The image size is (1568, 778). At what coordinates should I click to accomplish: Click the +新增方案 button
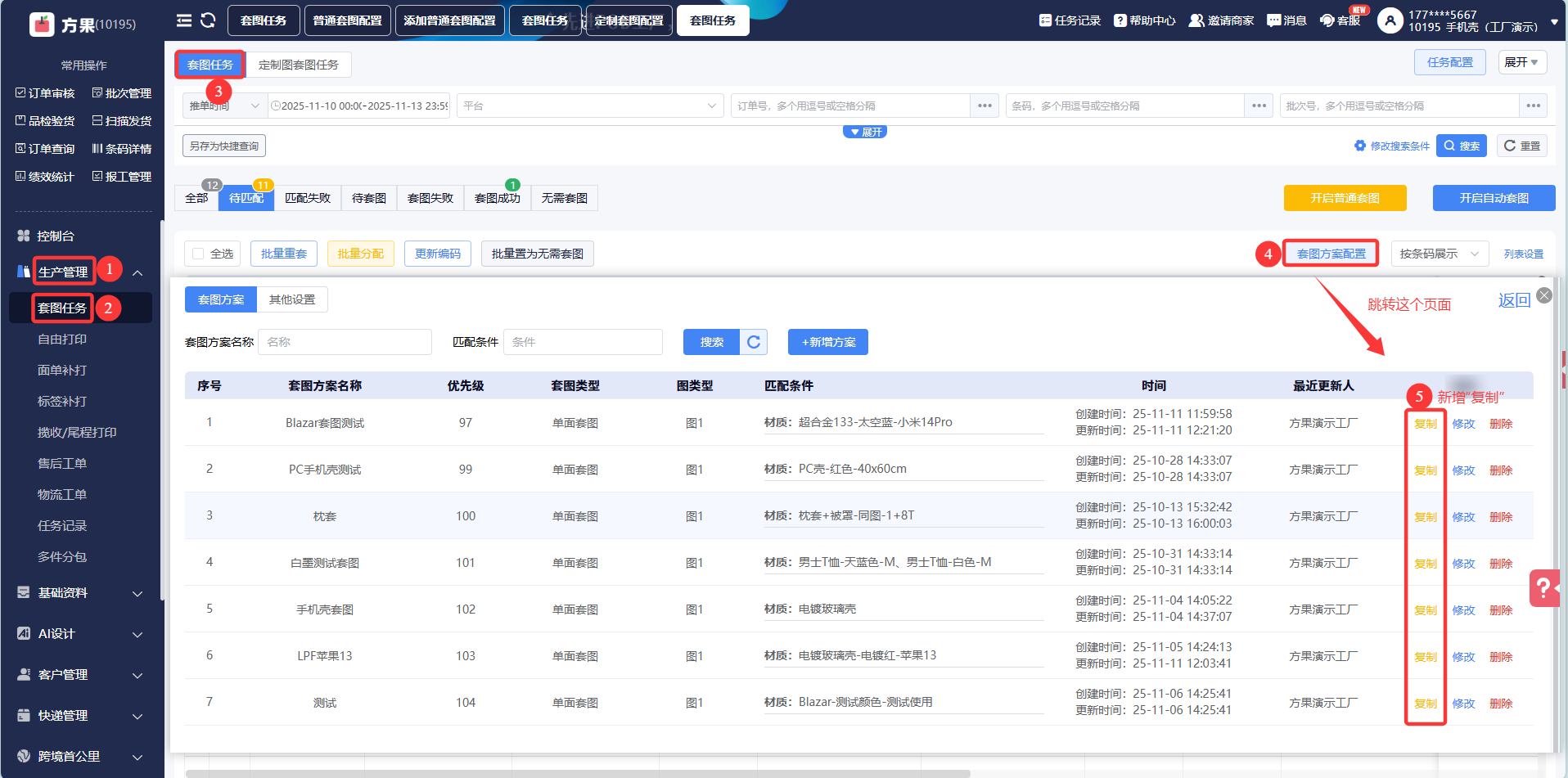pyautogui.click(x=827, y=342)
